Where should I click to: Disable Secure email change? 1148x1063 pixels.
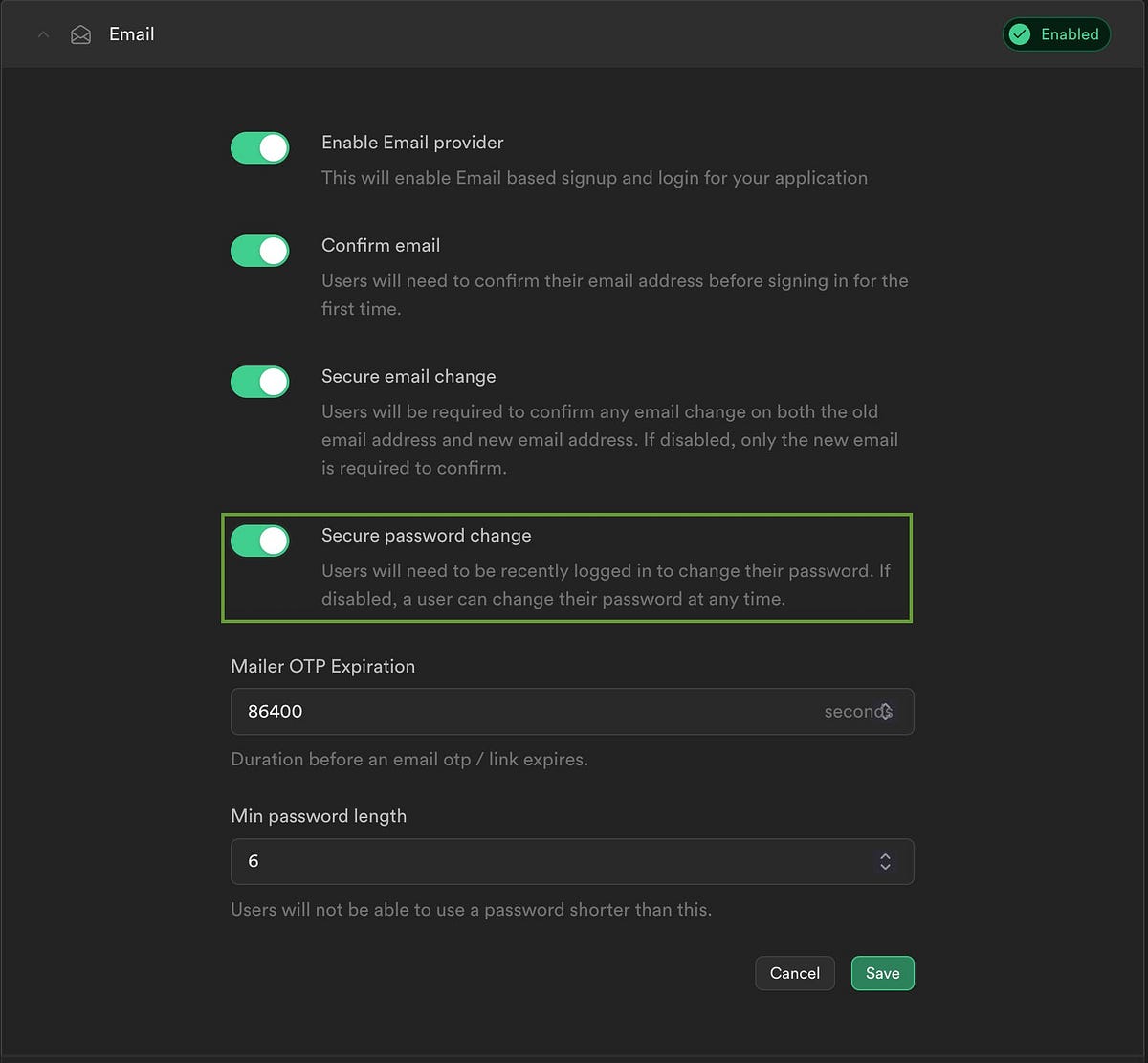[x=259, y=382]
